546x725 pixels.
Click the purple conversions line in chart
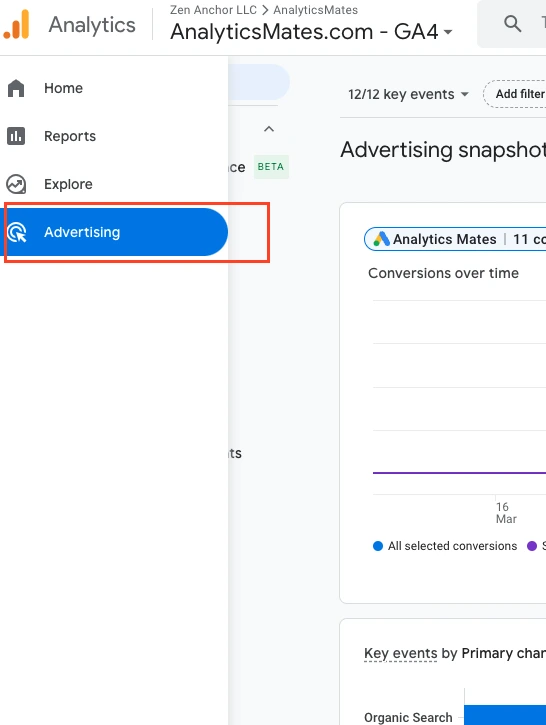tap(459, 473)
